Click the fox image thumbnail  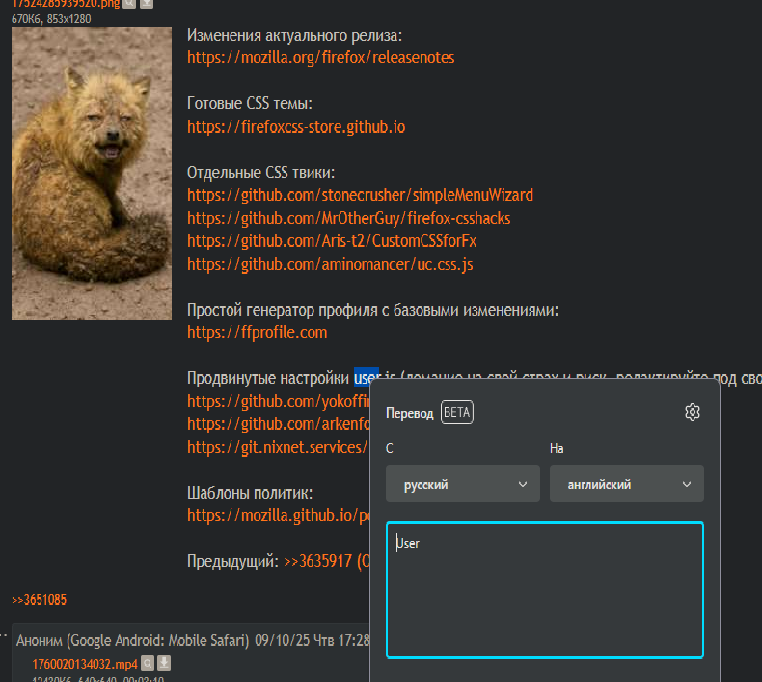coord(92,174)
